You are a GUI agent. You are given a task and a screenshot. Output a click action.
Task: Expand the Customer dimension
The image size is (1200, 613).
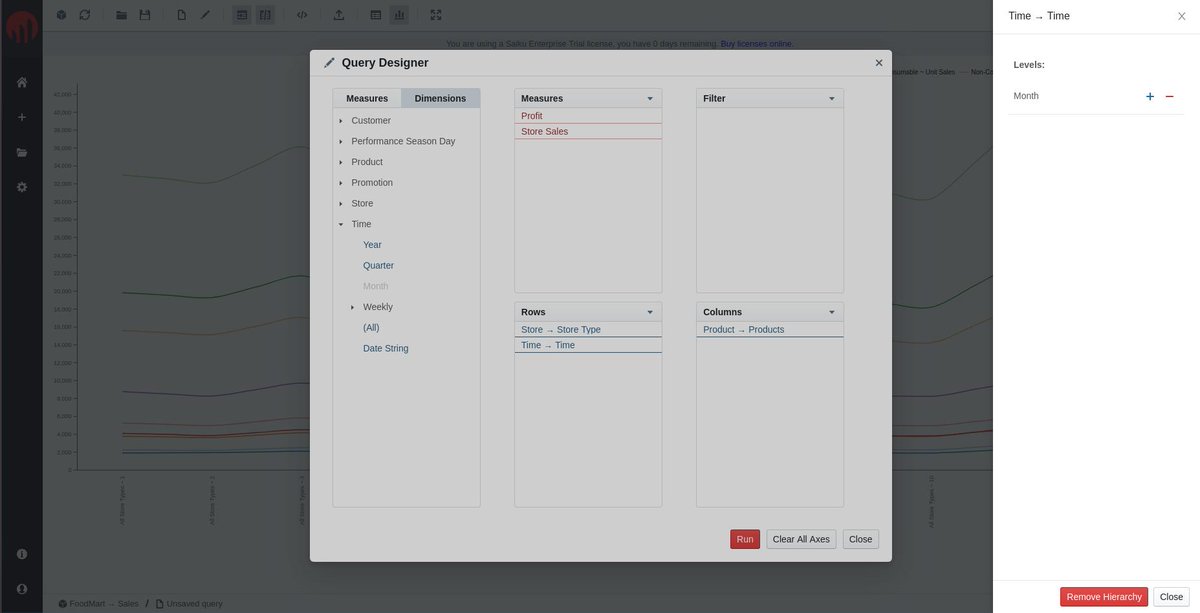coord(341,121)
